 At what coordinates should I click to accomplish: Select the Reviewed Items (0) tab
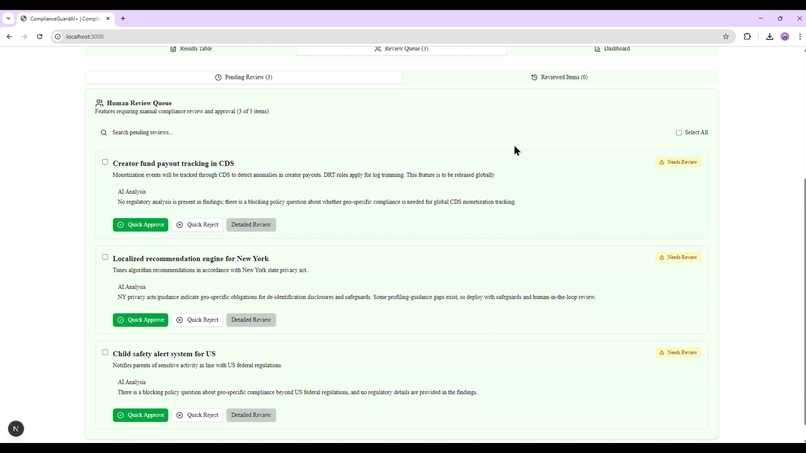(x=559, y=77)
